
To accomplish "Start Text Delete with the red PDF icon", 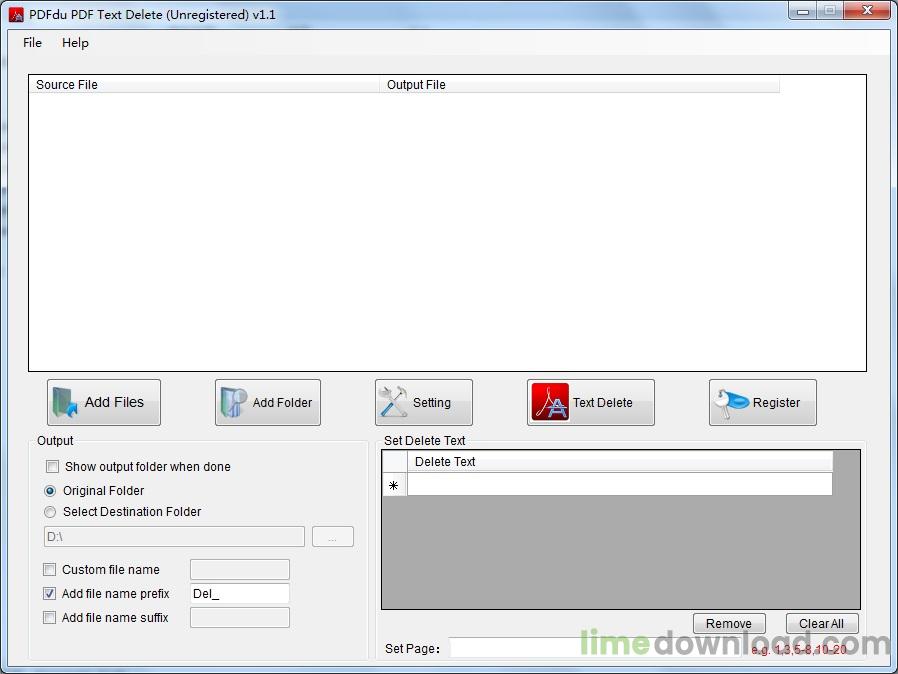I will [590, 403].
